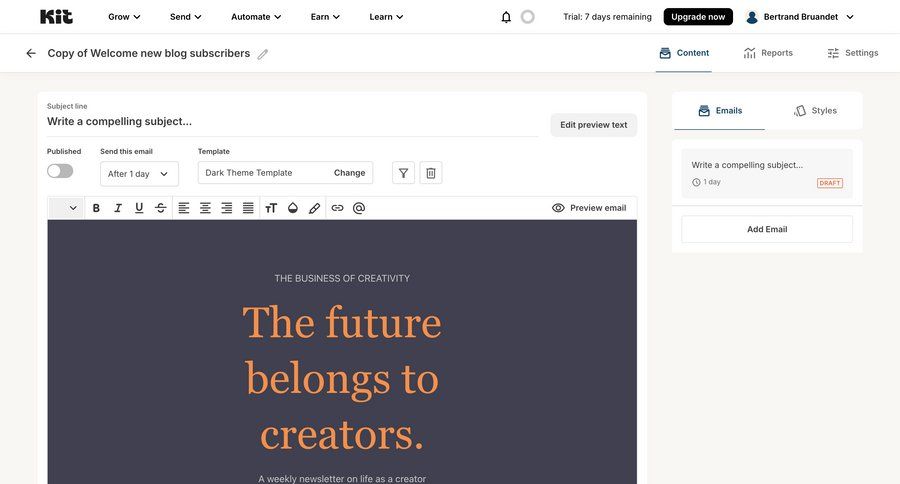The height and width of the screenshot is (484, 900).
Task: Expand the Earn menu
Action: point(325,17)
